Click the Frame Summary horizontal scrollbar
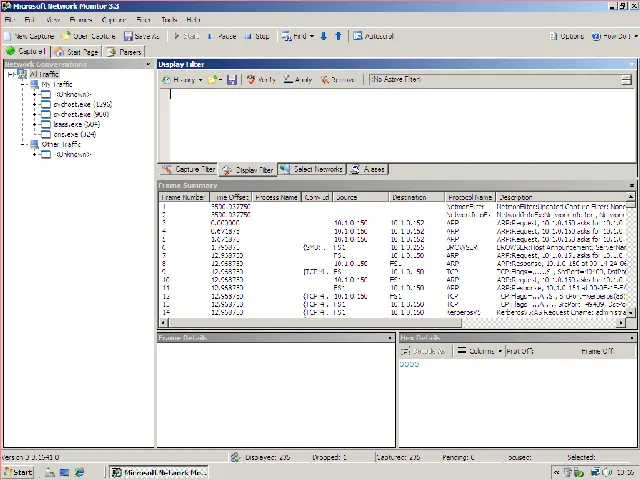This screenshot has width=640, height=480. coord(315,322)
